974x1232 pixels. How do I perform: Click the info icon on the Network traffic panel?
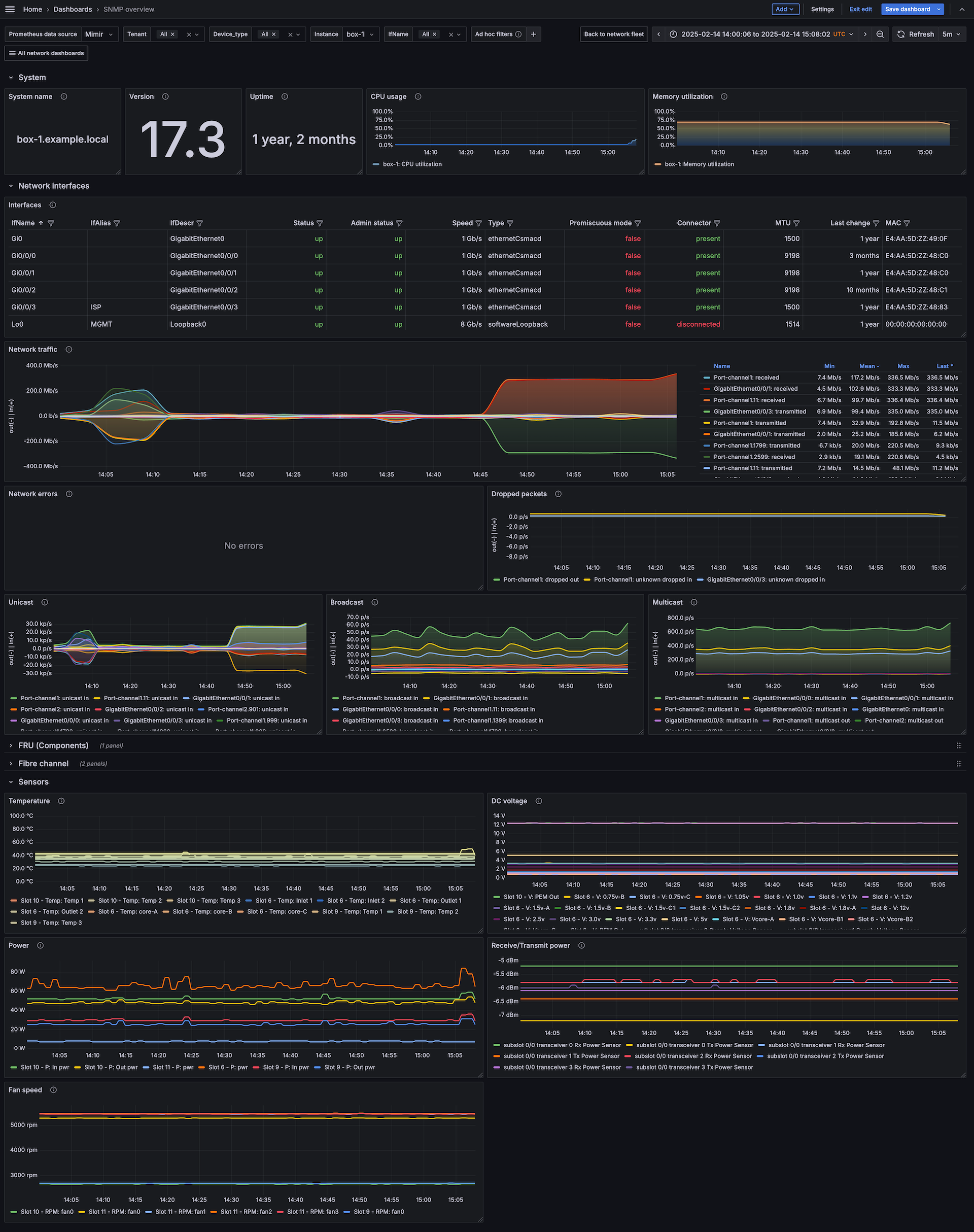click(x=68, y=349)
